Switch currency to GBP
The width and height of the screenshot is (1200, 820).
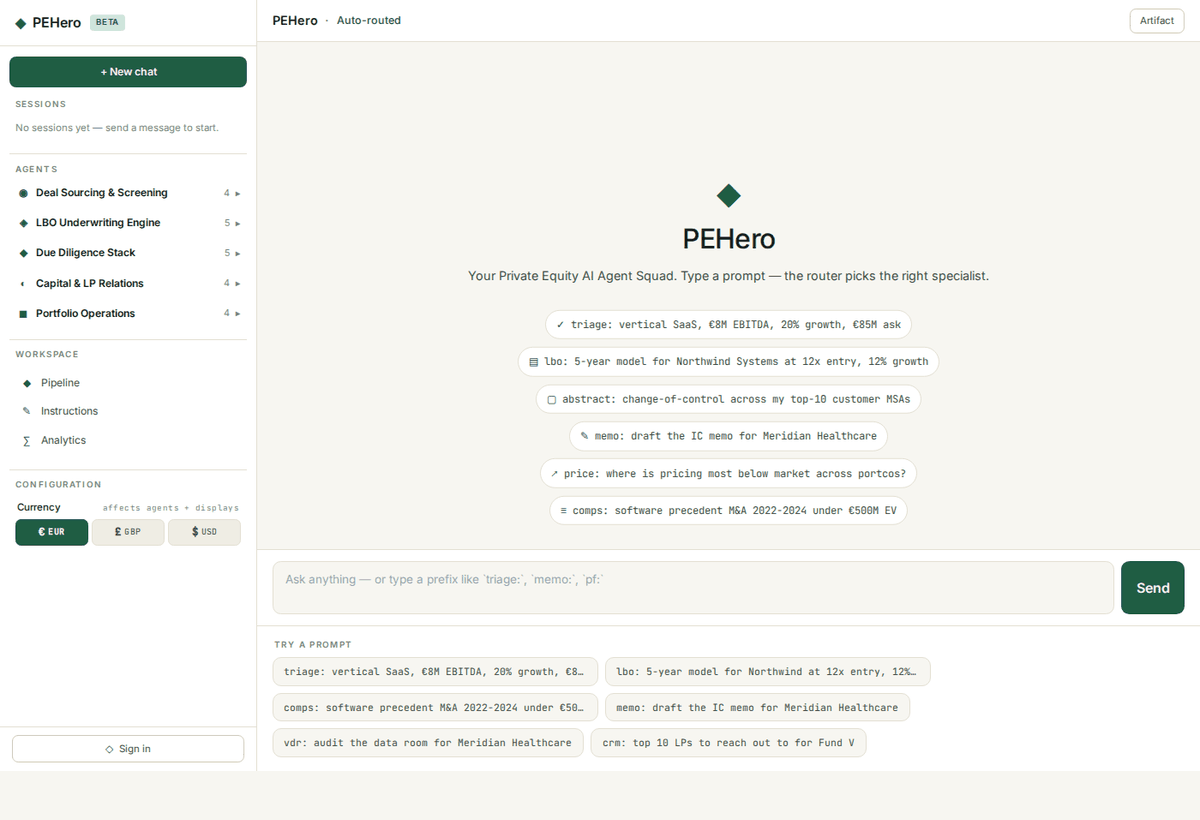[x=128, y=532]
